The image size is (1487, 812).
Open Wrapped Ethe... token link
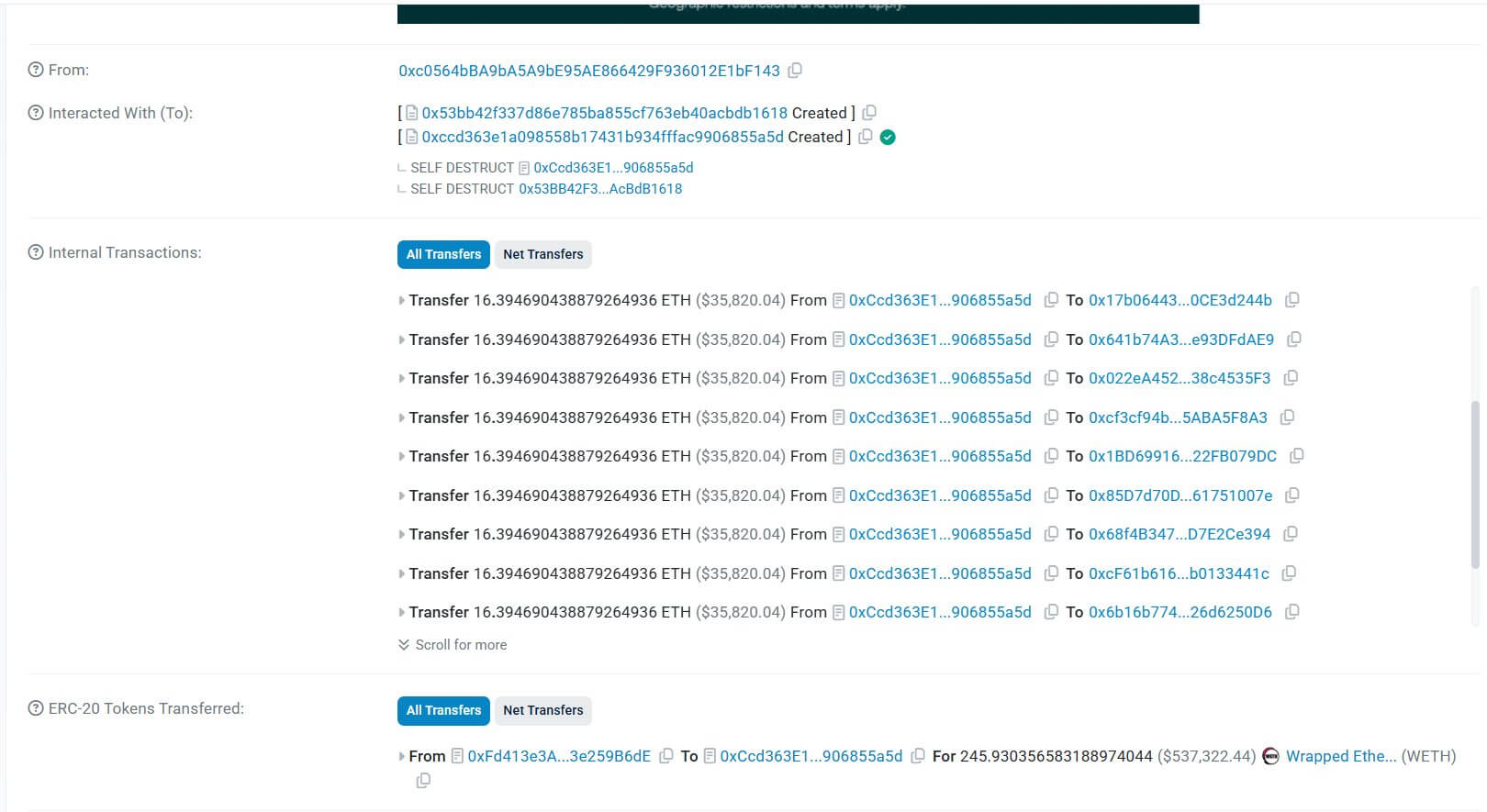1341,756
